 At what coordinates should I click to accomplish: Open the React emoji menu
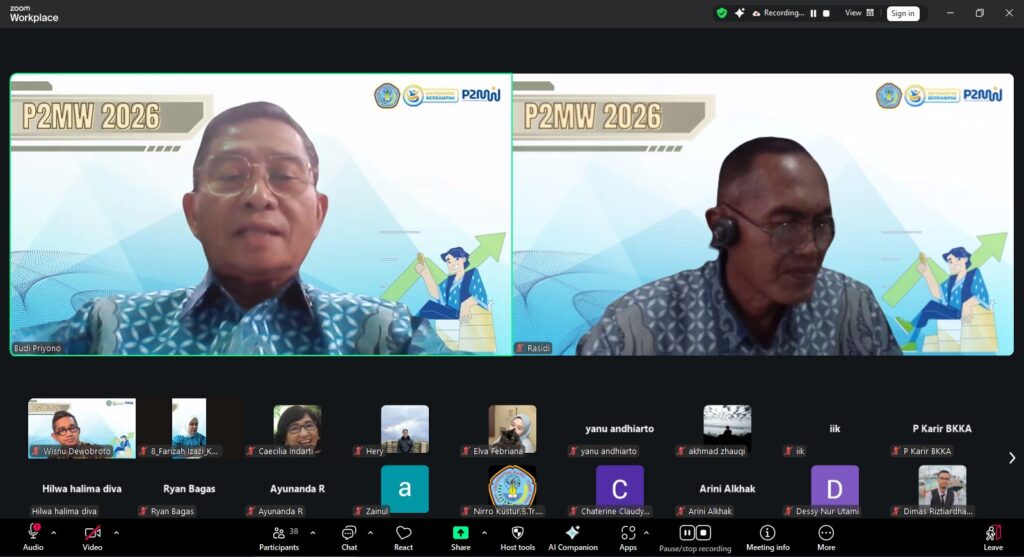point(403,534)
